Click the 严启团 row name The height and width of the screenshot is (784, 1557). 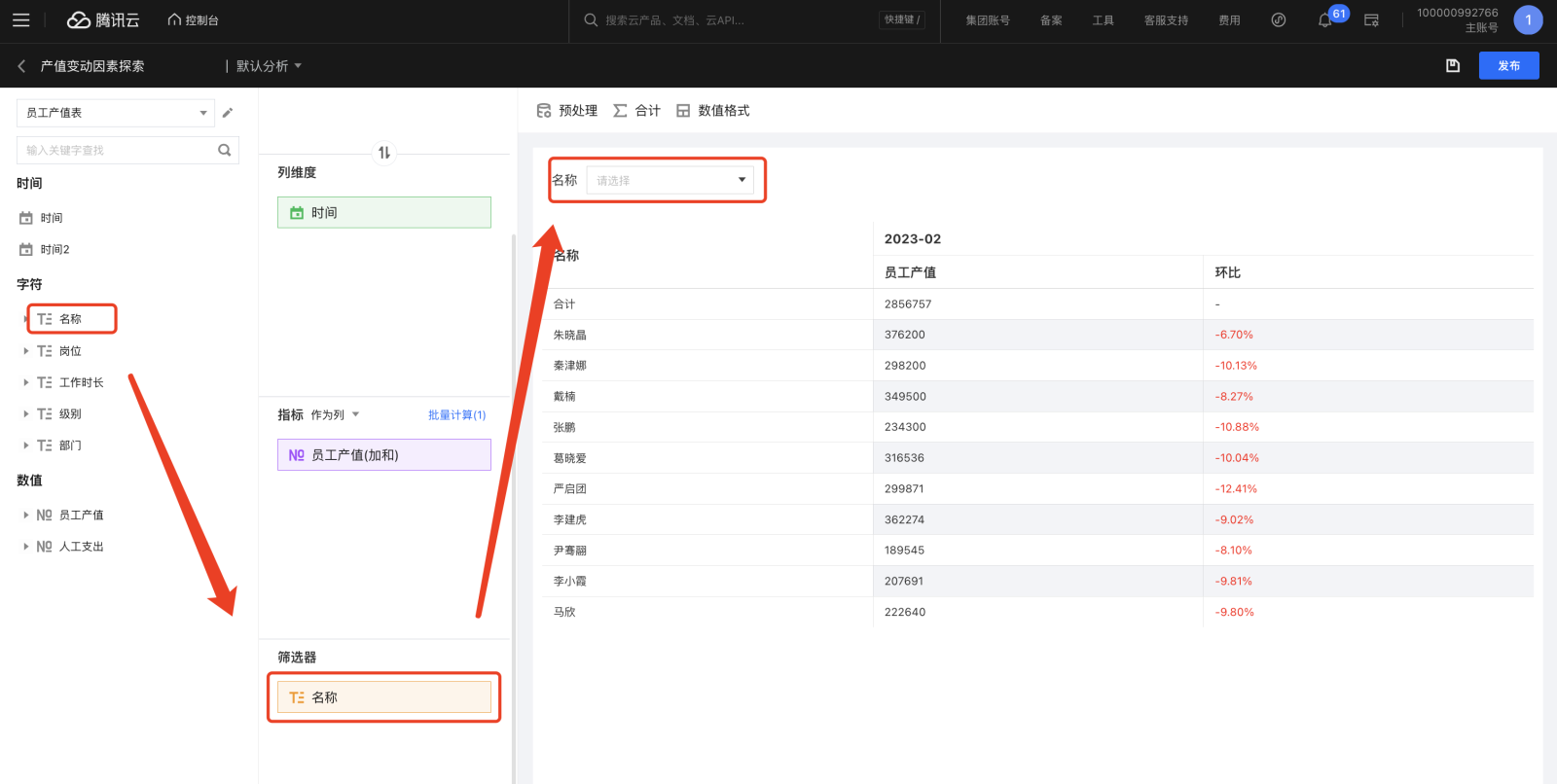[570, 489]
